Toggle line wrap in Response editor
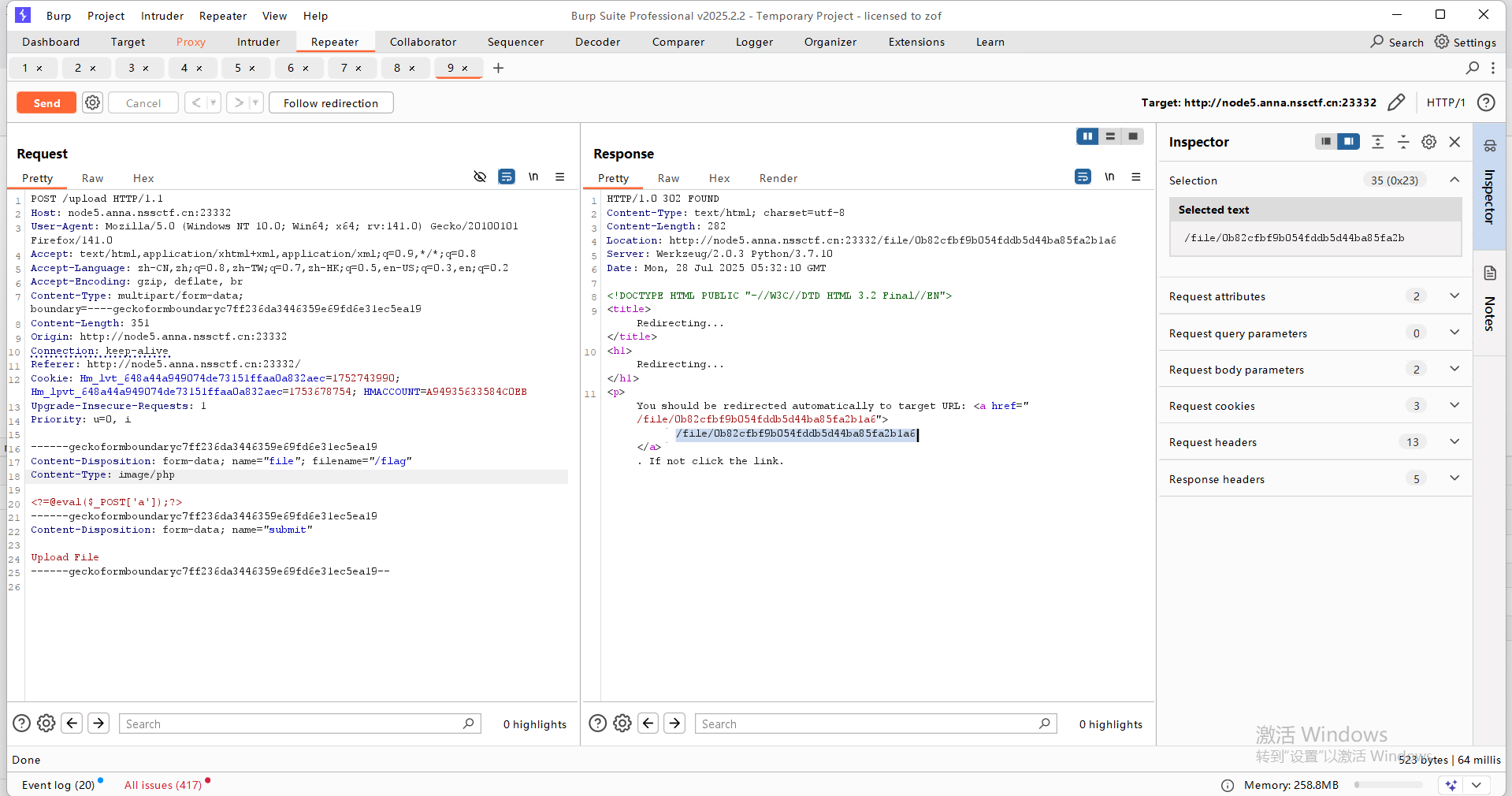 (1083, 177)
